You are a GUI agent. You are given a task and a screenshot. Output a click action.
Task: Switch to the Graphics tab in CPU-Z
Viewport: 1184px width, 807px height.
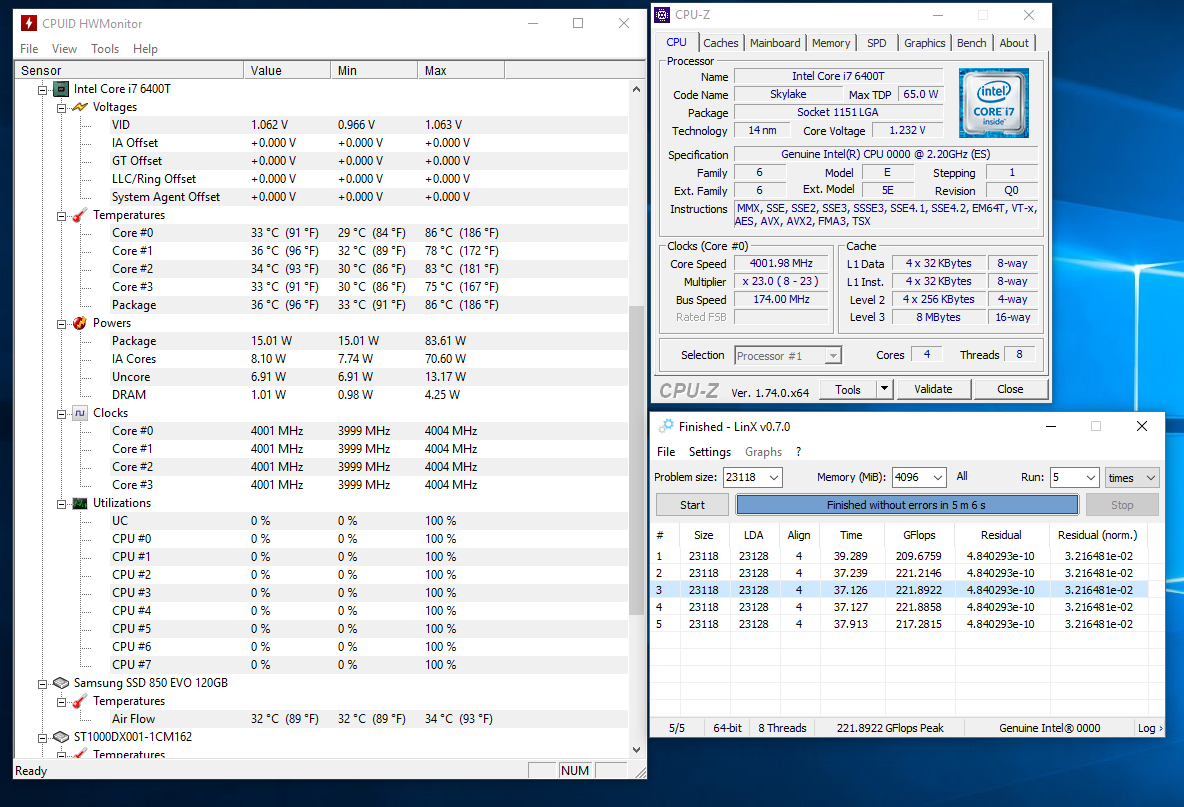(x=924, y=43)
